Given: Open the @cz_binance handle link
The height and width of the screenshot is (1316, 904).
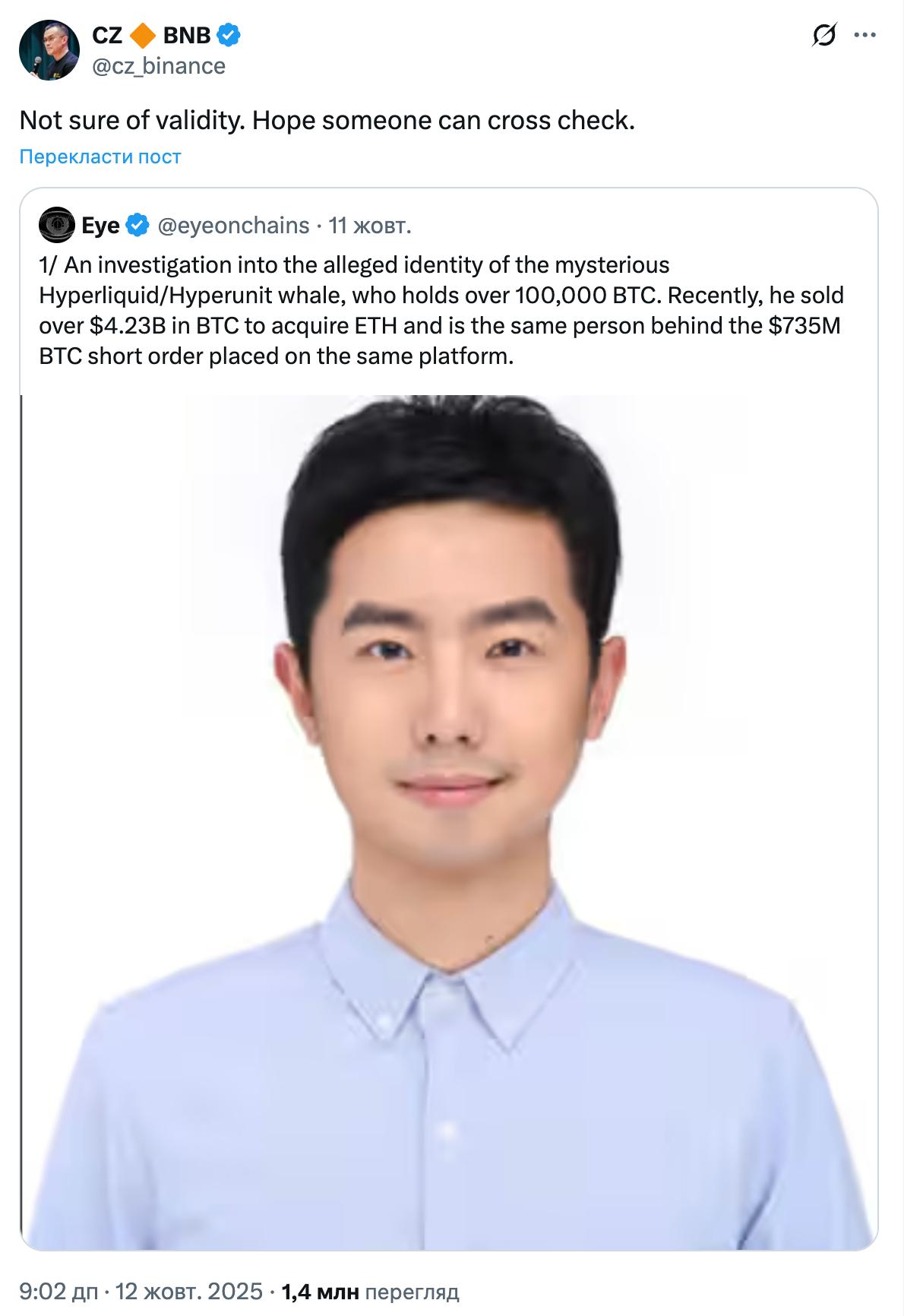Looking at the screenshot, I should coord(159,66).
